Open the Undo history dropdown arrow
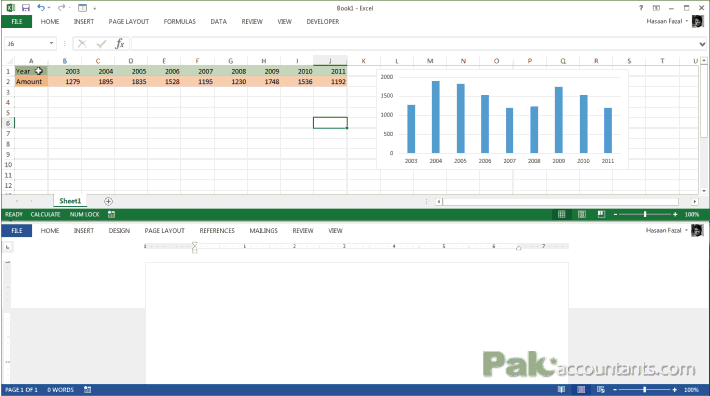The width and height of the screenshot is (710, 396). pyautogui.click(x=49, y=8)
